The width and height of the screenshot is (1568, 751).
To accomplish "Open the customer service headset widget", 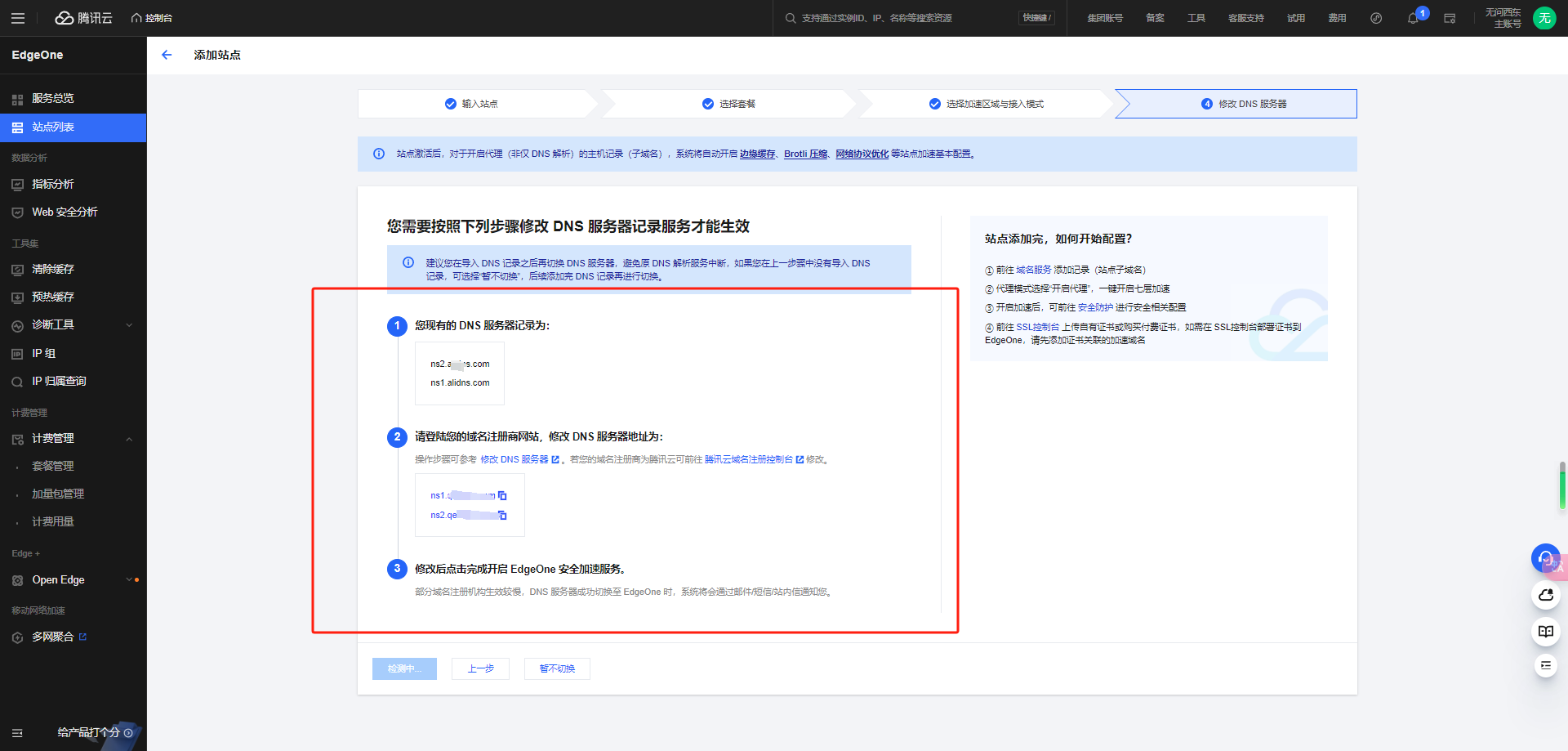I will pyautogui.click(x=1545, y=559).
